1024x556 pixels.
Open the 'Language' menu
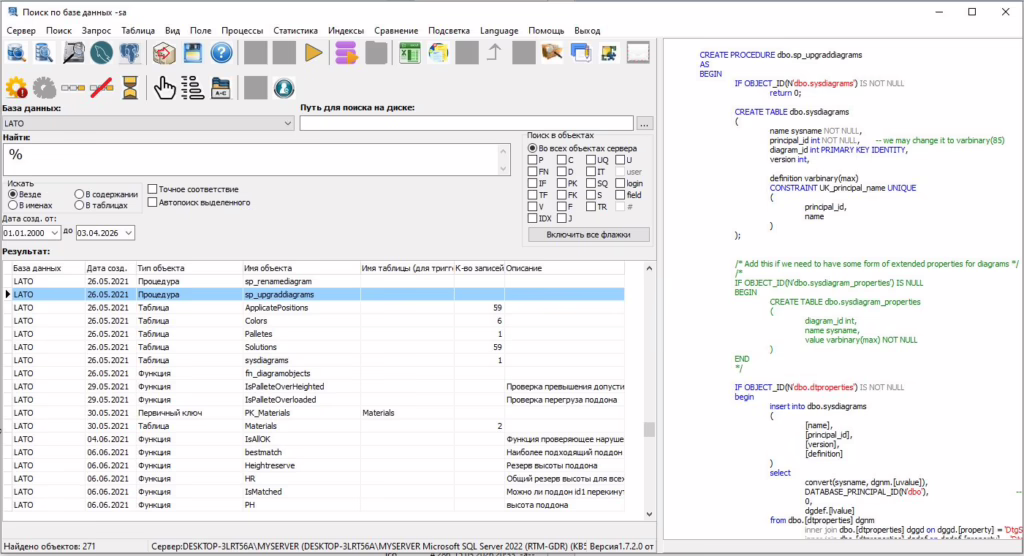pos(499,31)
